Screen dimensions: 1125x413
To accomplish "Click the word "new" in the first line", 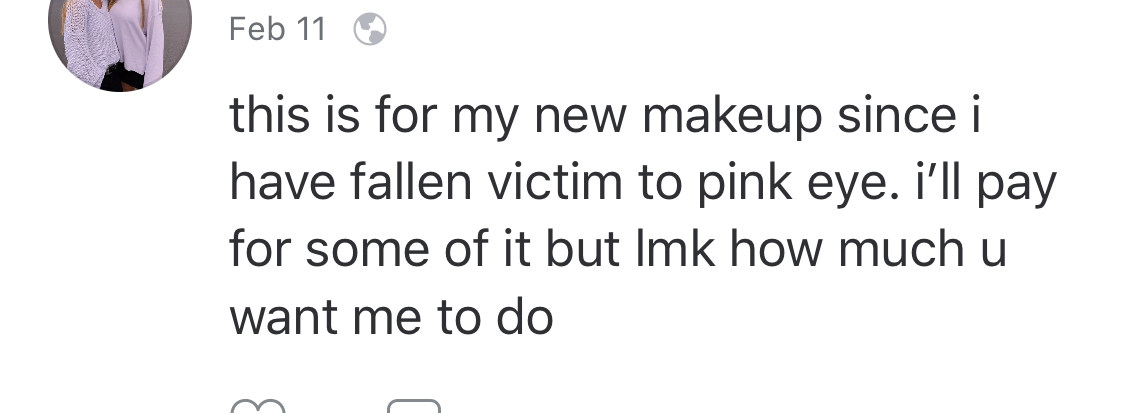I will tap(581, 119).
